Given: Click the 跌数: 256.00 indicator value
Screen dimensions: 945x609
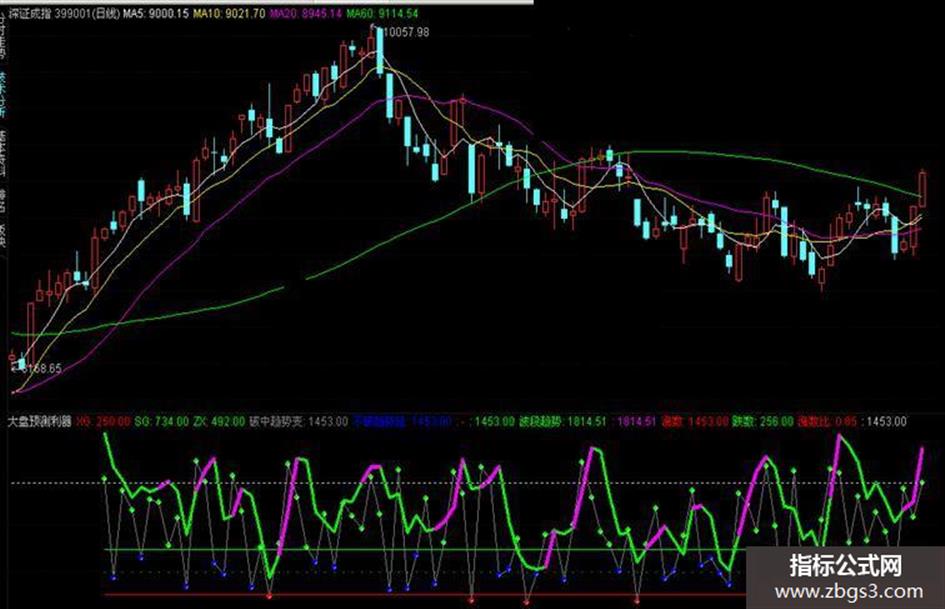Looking at the screenshot, I should 762,421.
